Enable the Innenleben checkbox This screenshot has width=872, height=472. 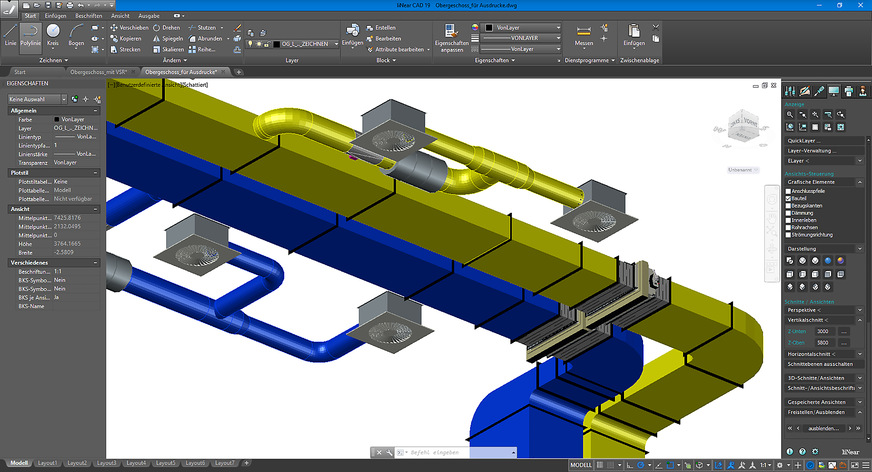[788, 220]
